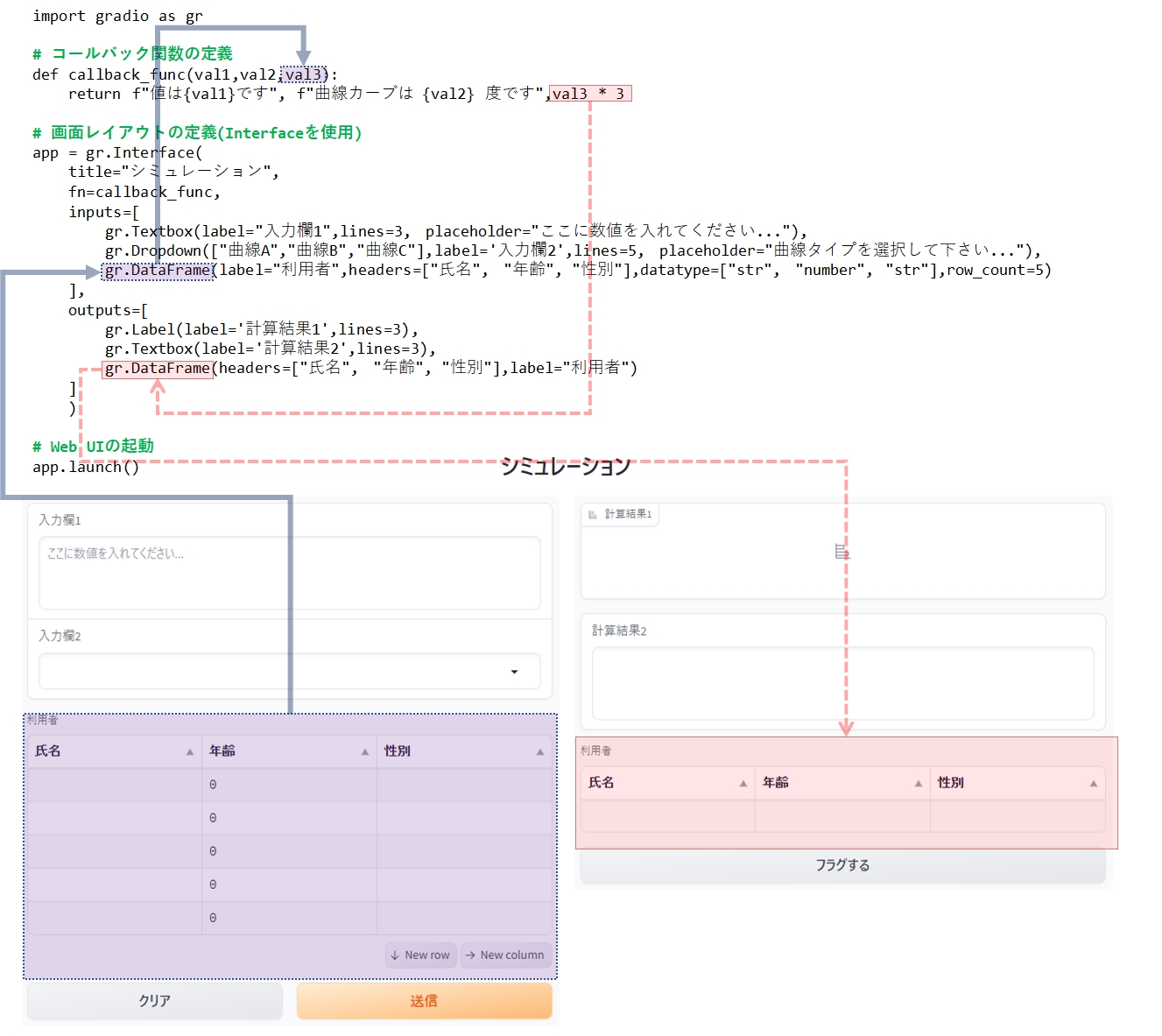Toggle sort order on 年齢 in output table
1162x1036 pixels.
pos(918,782)
